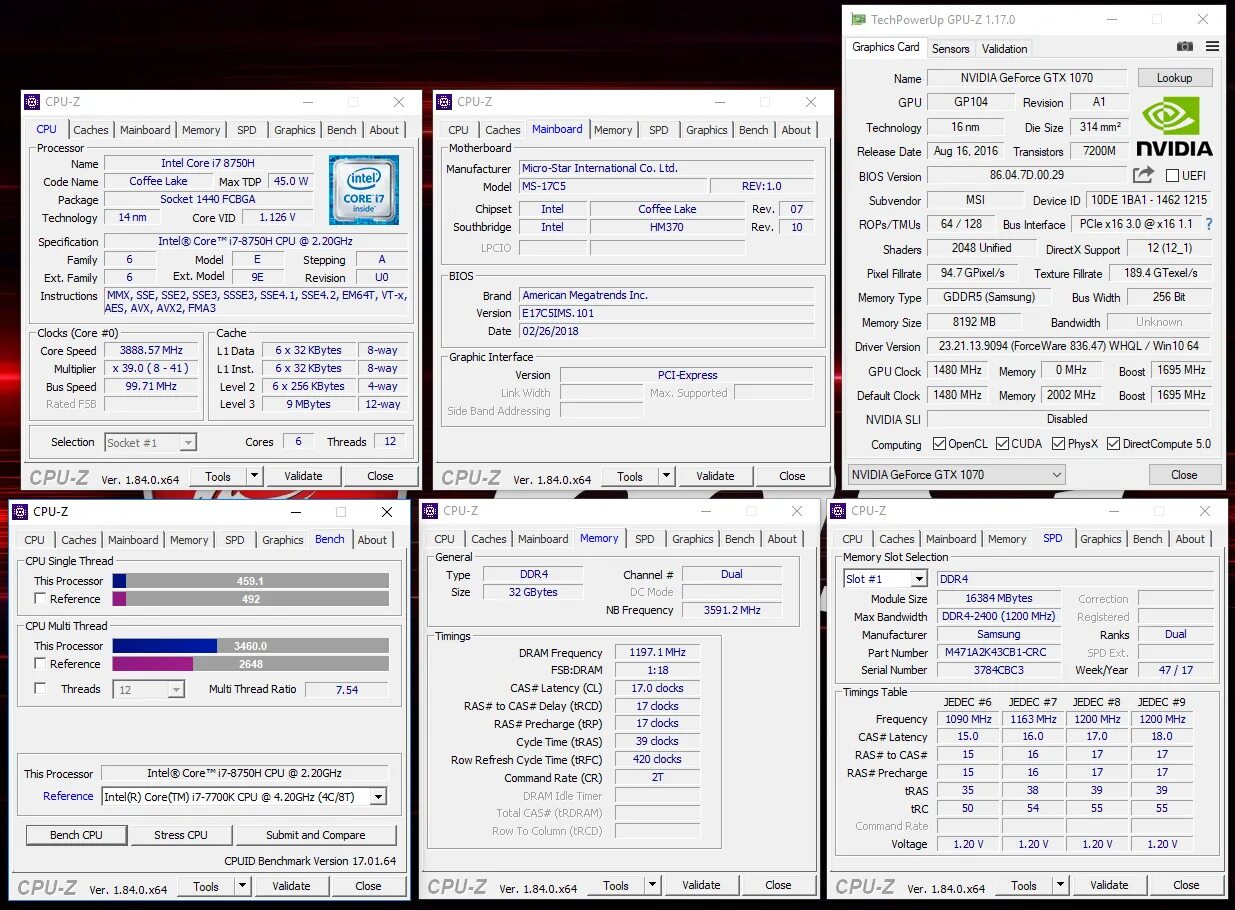This screenshot has width=1235, height=910.
Task: Click the CPU-Z icon of CPU window
Action: click(x=33, y=102)
